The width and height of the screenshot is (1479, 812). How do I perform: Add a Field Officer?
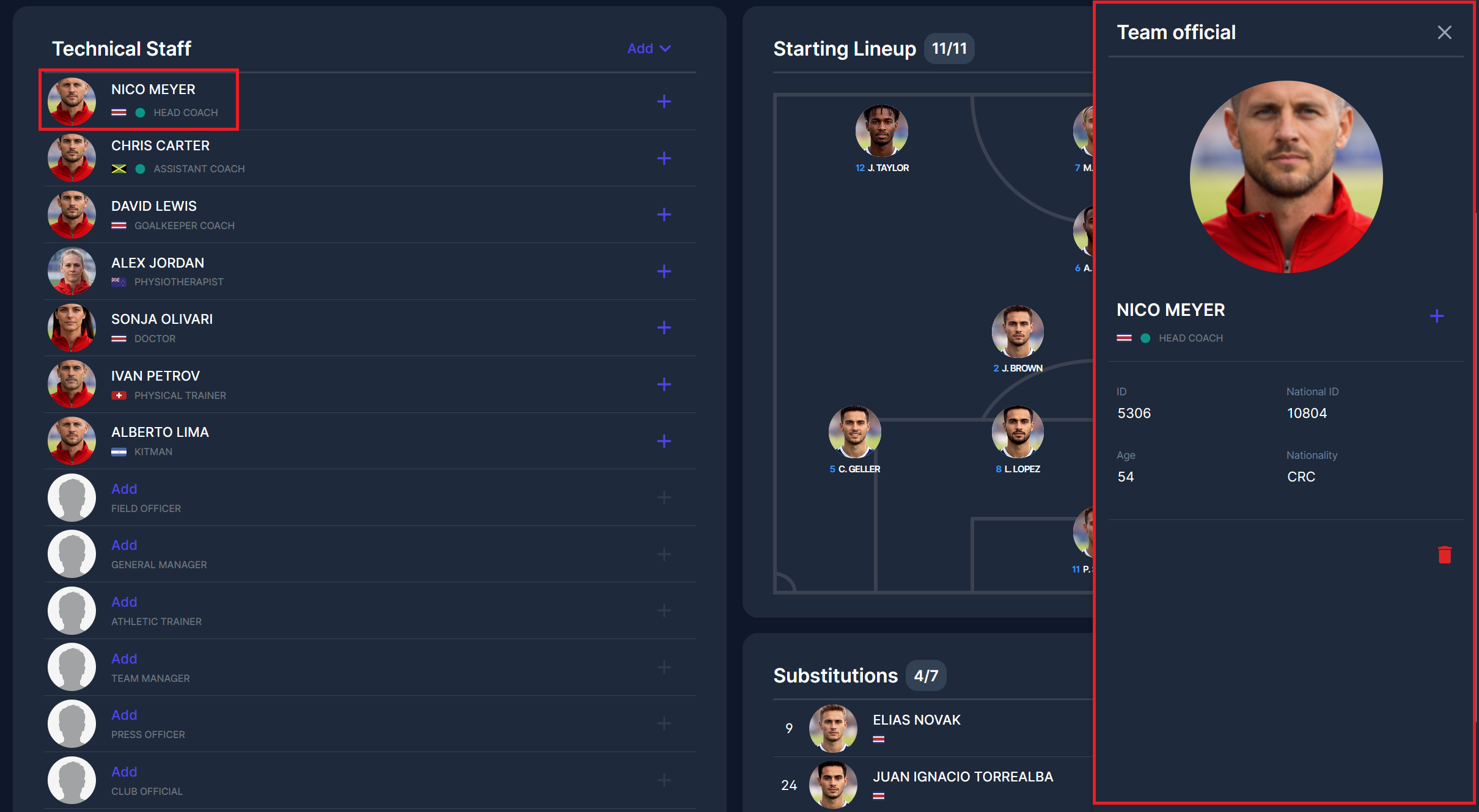coord(124,489)
